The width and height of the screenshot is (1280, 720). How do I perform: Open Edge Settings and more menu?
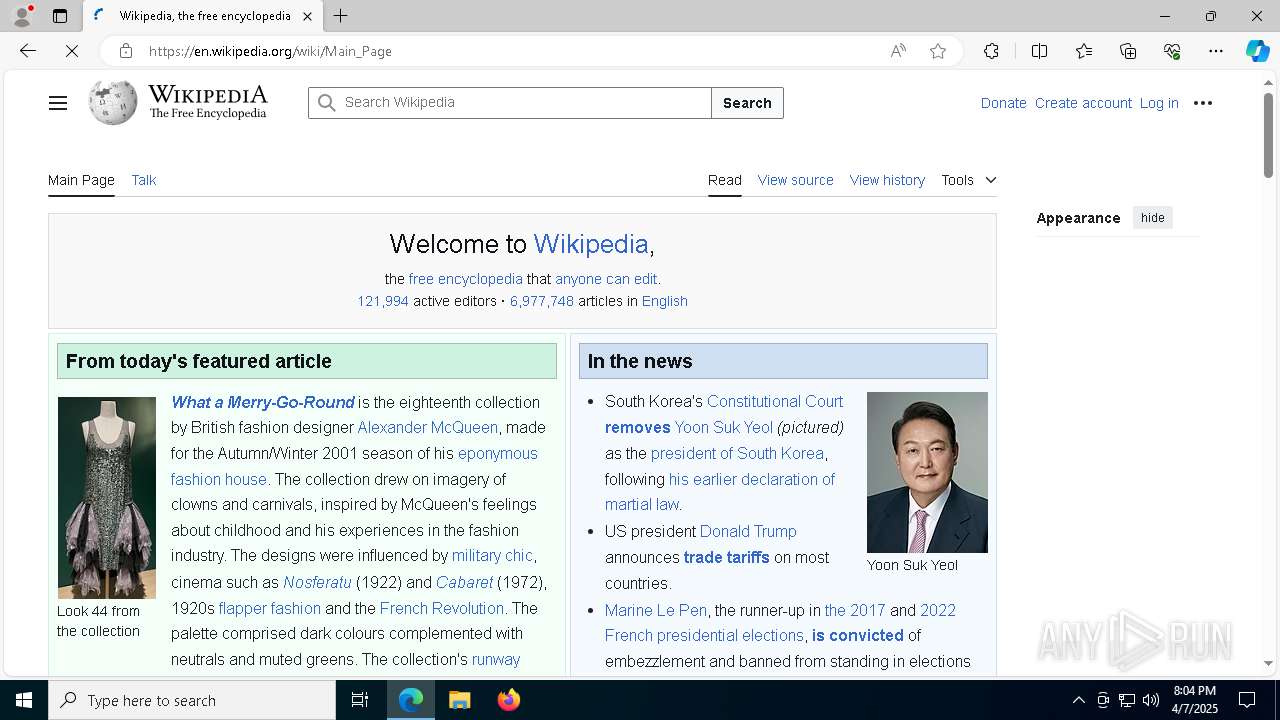click(1216, 51)
